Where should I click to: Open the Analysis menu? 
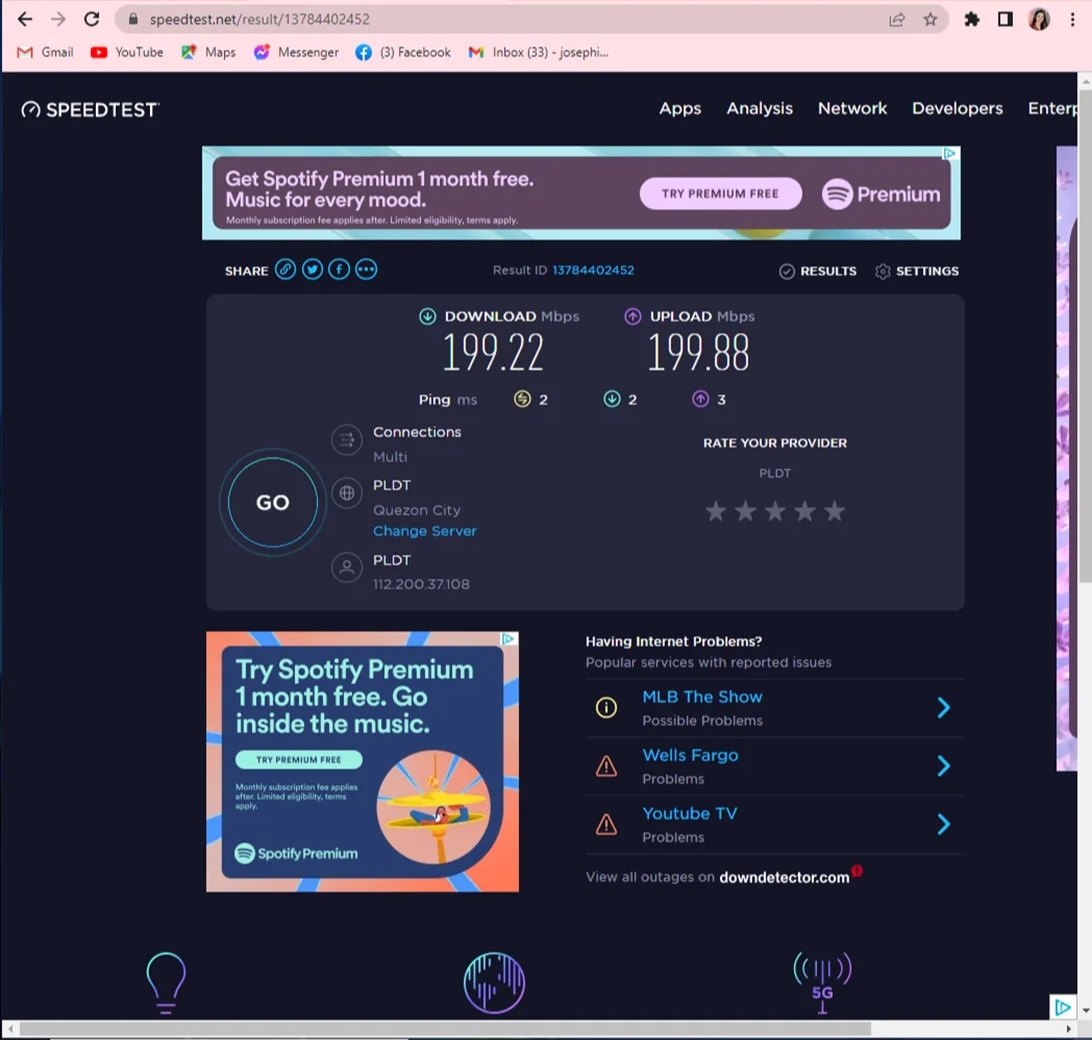[x=760, y=109]
